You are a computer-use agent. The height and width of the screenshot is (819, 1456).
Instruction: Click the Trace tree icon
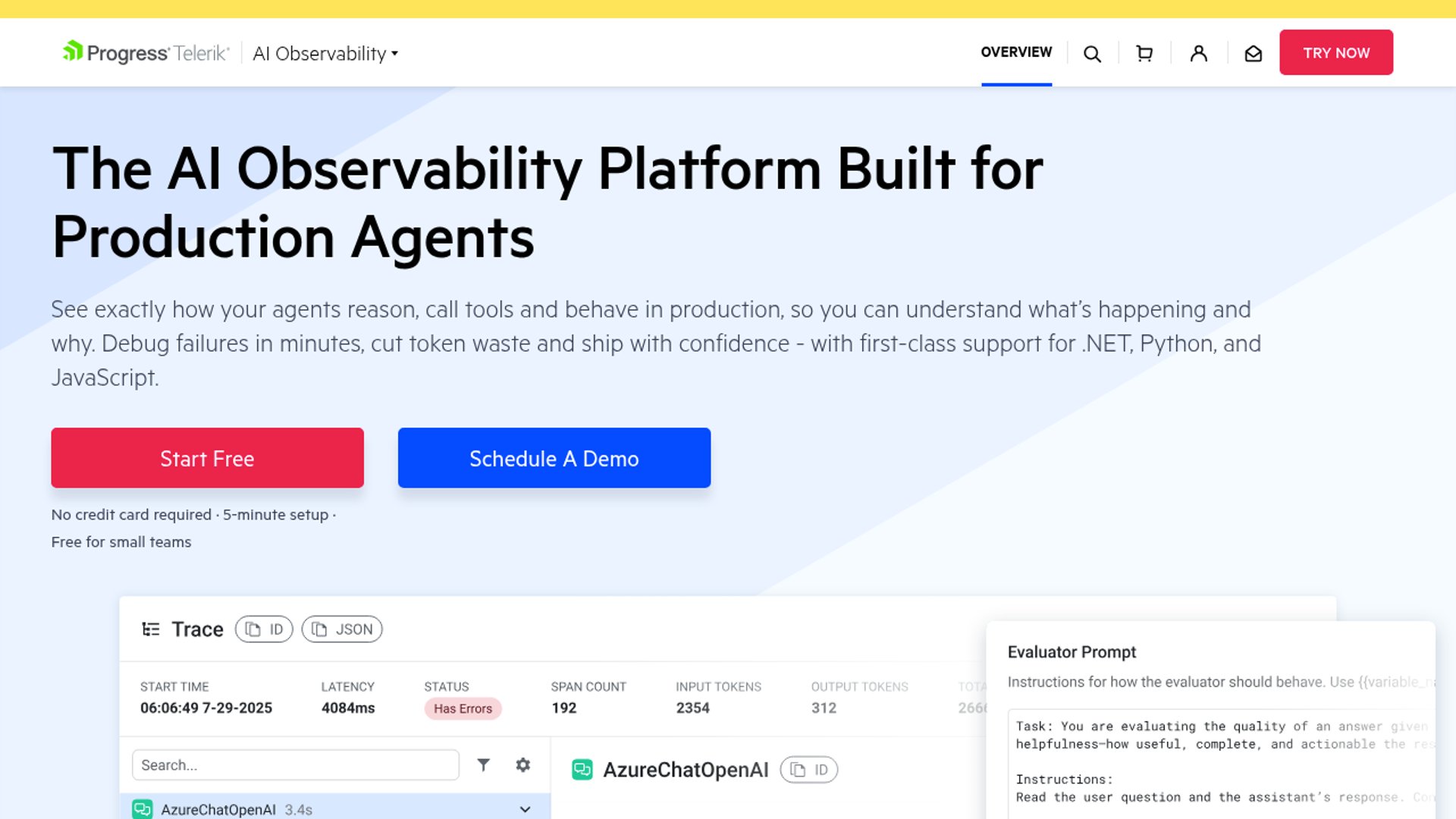coord(151,629)
